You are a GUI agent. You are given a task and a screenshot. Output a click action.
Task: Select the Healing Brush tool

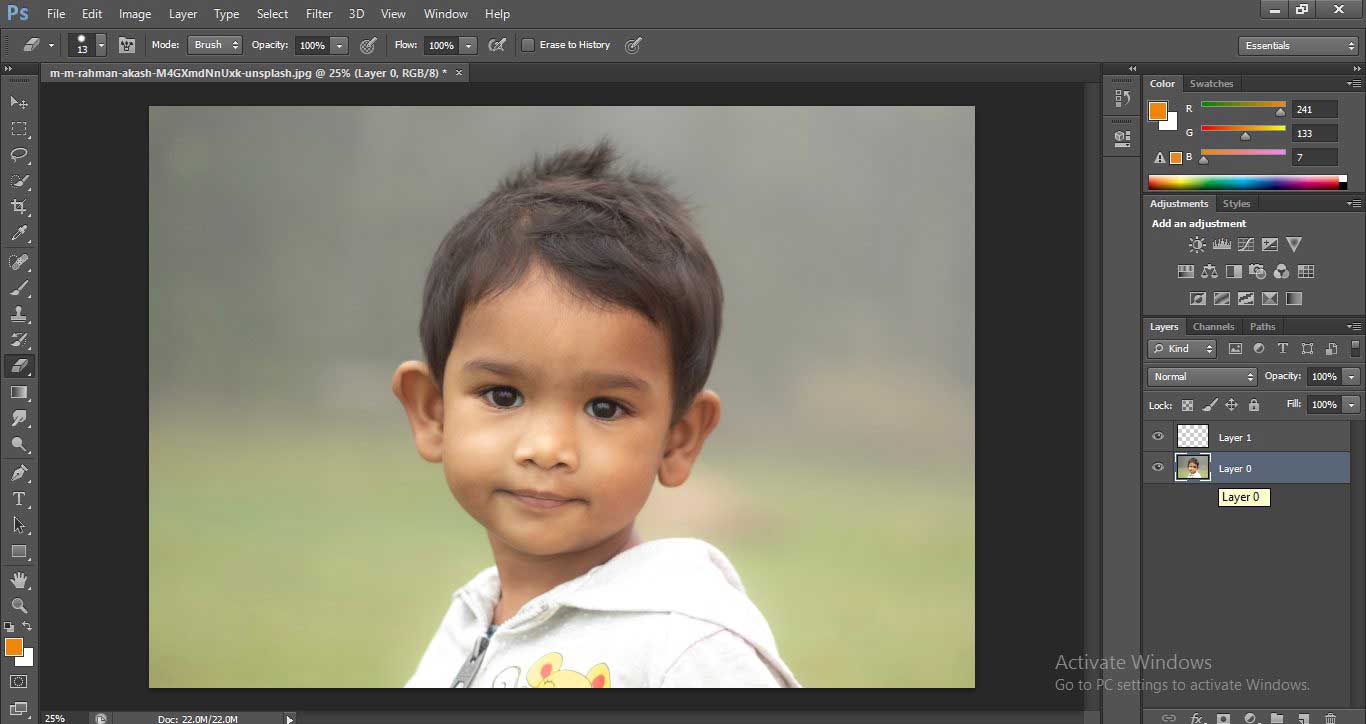click(x=20, y=262)
